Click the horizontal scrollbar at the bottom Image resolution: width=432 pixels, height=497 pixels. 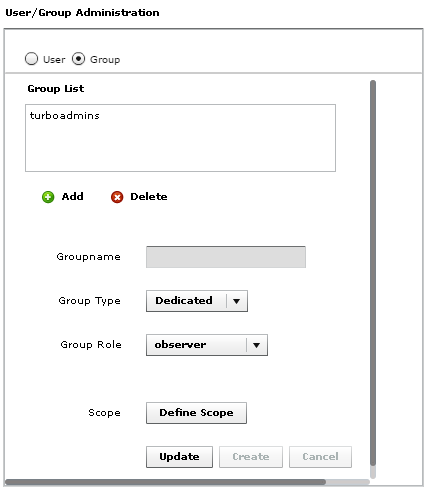165,482
